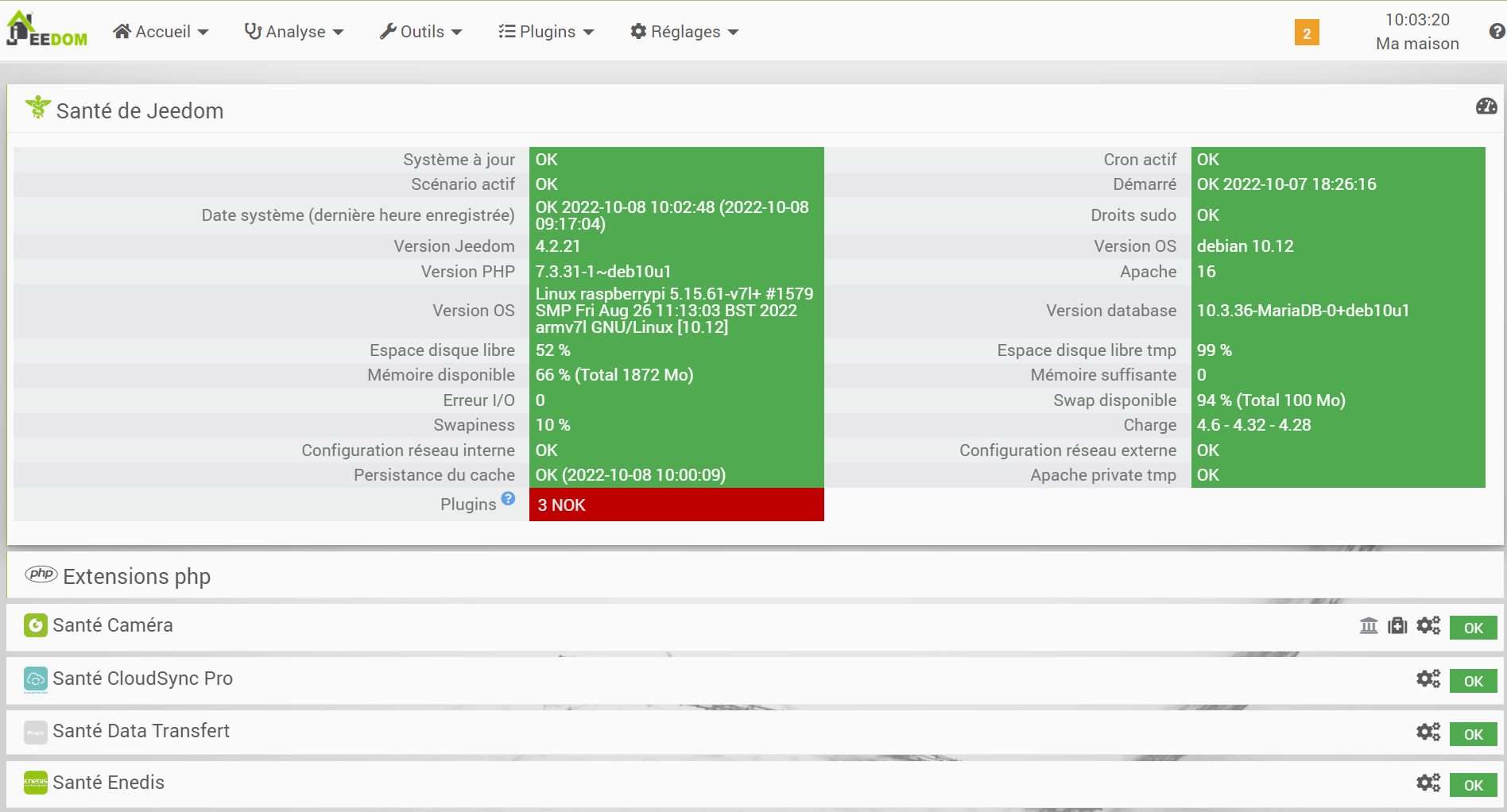Image resolution: width=1507 pixels, height=812 pixels.
Task: Click the 10.3.36-MariaDB-0+deb10u1 database version
Action: tap(1303, 311)
